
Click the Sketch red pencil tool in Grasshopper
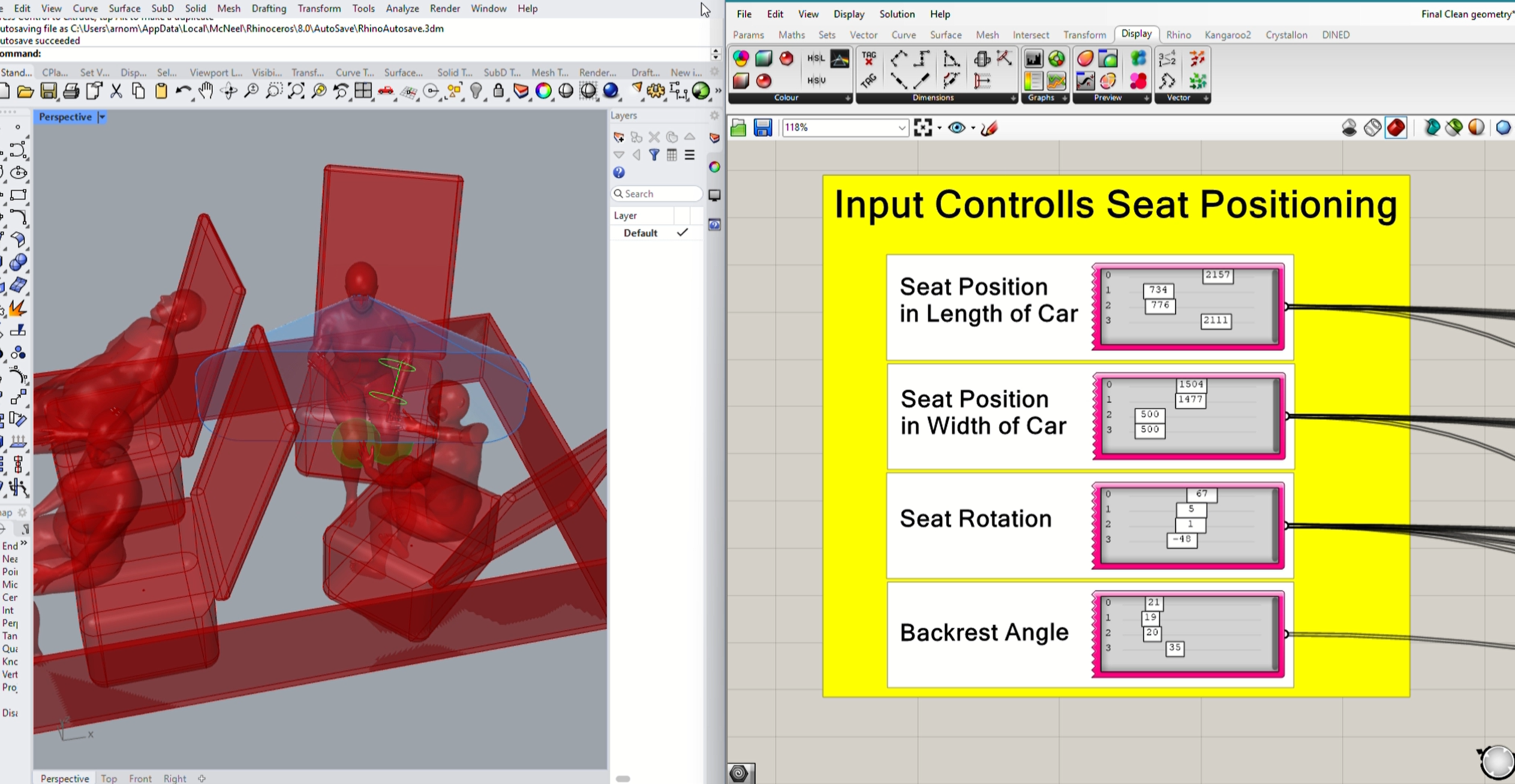click(990, 128)
